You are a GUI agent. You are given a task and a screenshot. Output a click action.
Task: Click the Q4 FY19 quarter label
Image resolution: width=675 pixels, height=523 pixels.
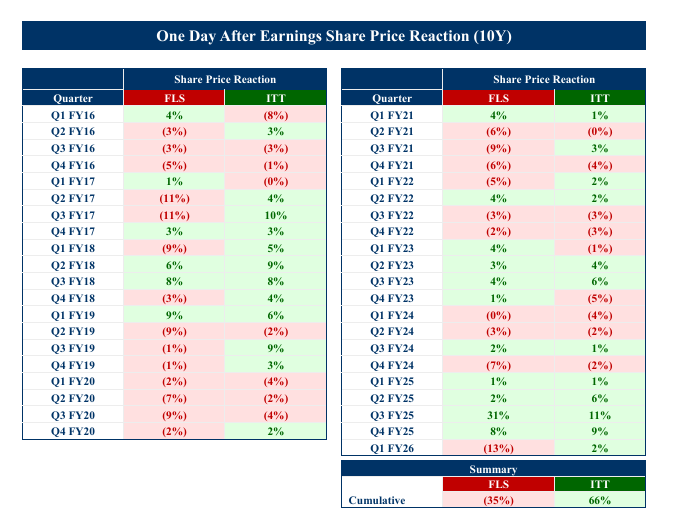tap(73, 365)
